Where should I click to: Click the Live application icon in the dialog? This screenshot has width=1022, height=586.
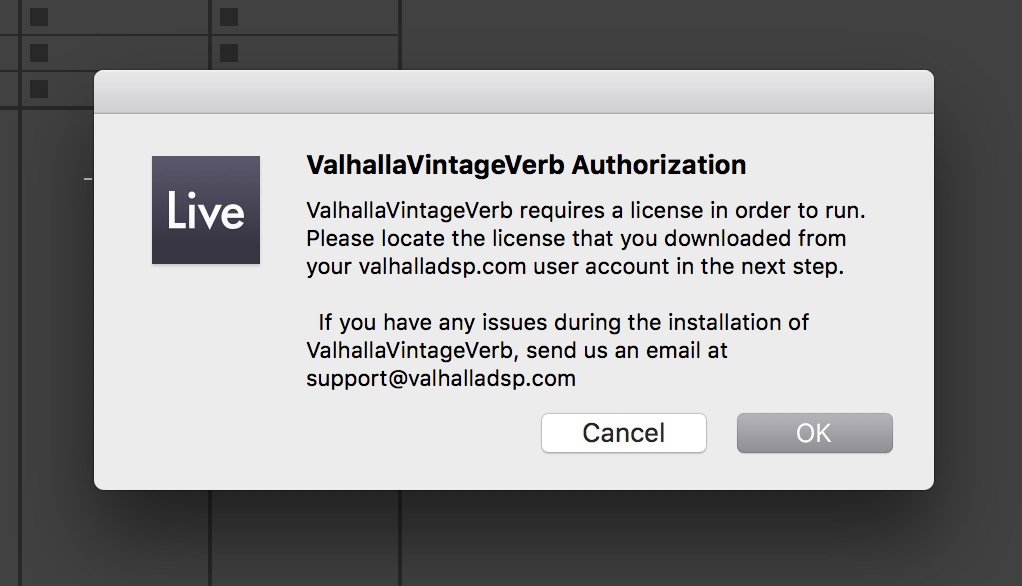(206, 210)
